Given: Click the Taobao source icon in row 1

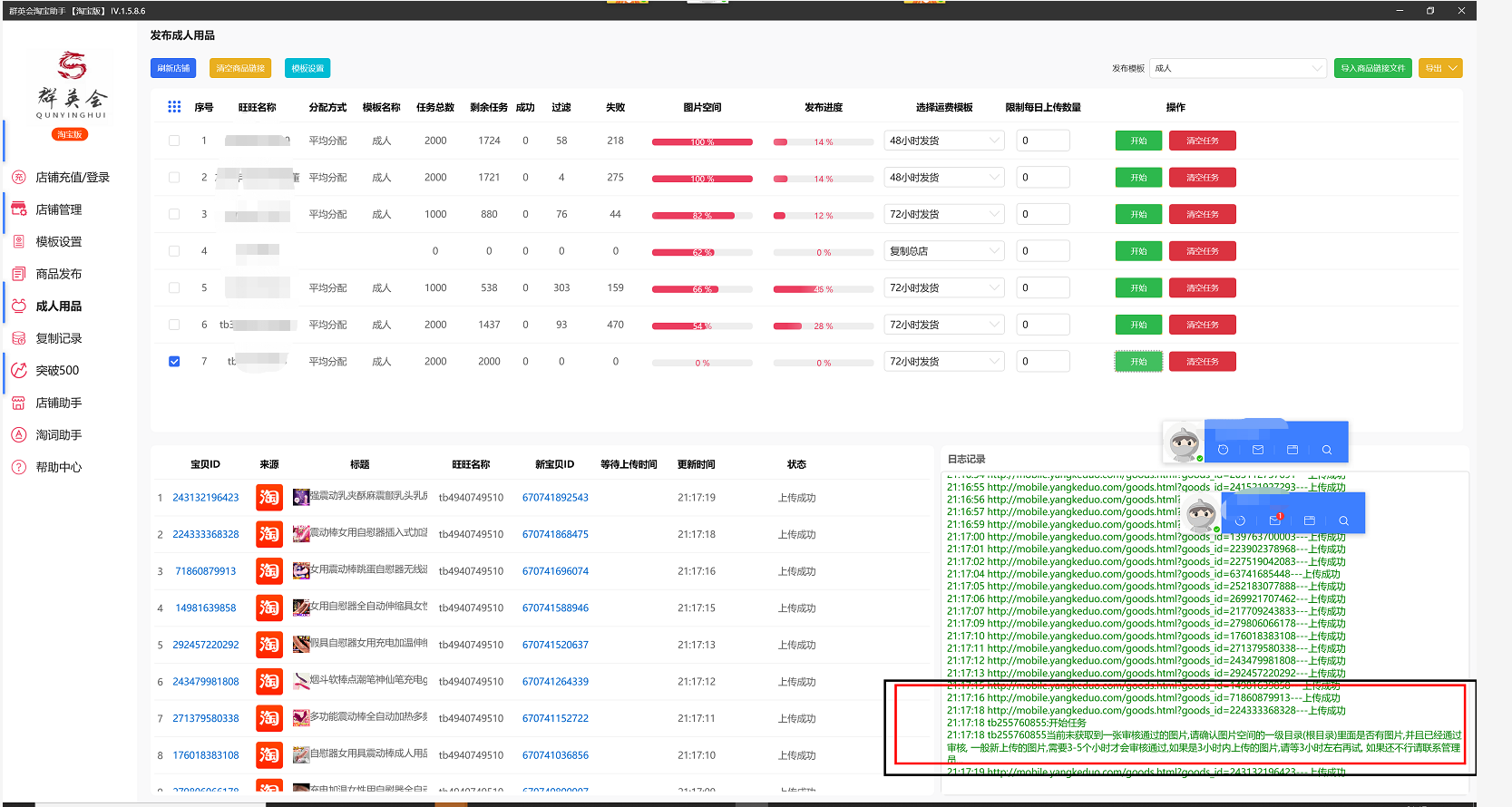Looking at the screenshot, I should pos(269,497).
